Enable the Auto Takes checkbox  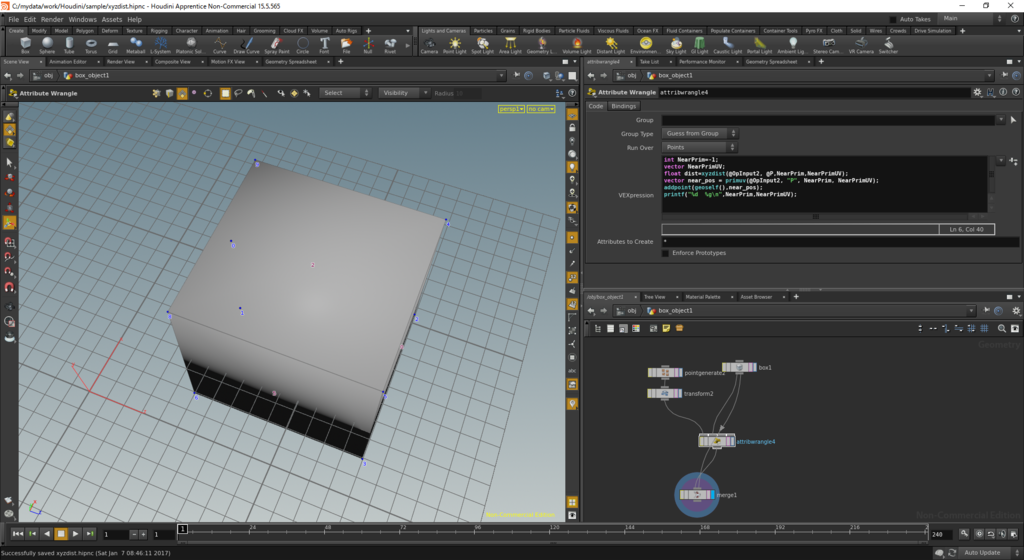pyautogui.click(x=894, y=19)
